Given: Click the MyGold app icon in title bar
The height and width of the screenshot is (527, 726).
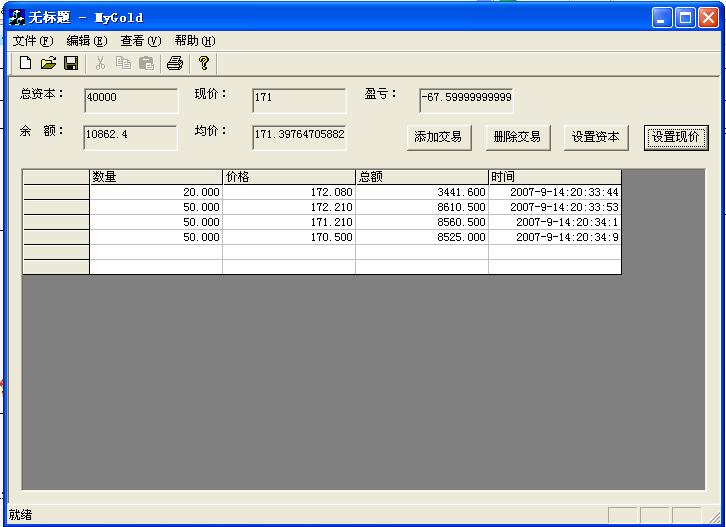Looking at the screenshot, I should [17, 18].
